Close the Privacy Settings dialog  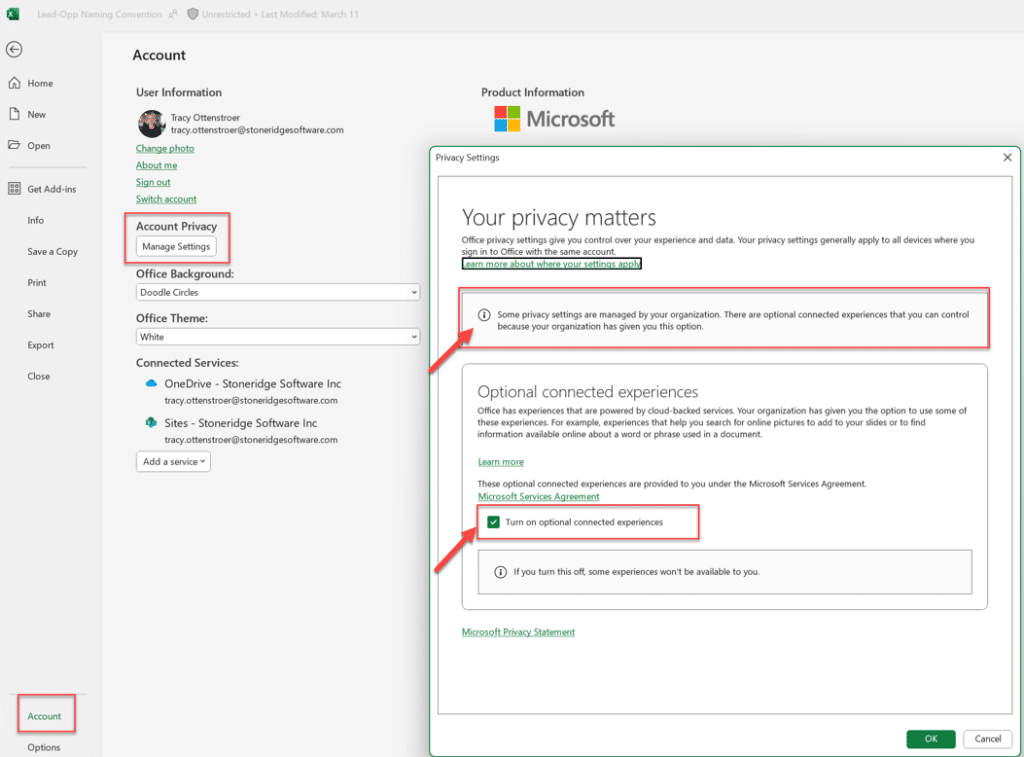1007,158
